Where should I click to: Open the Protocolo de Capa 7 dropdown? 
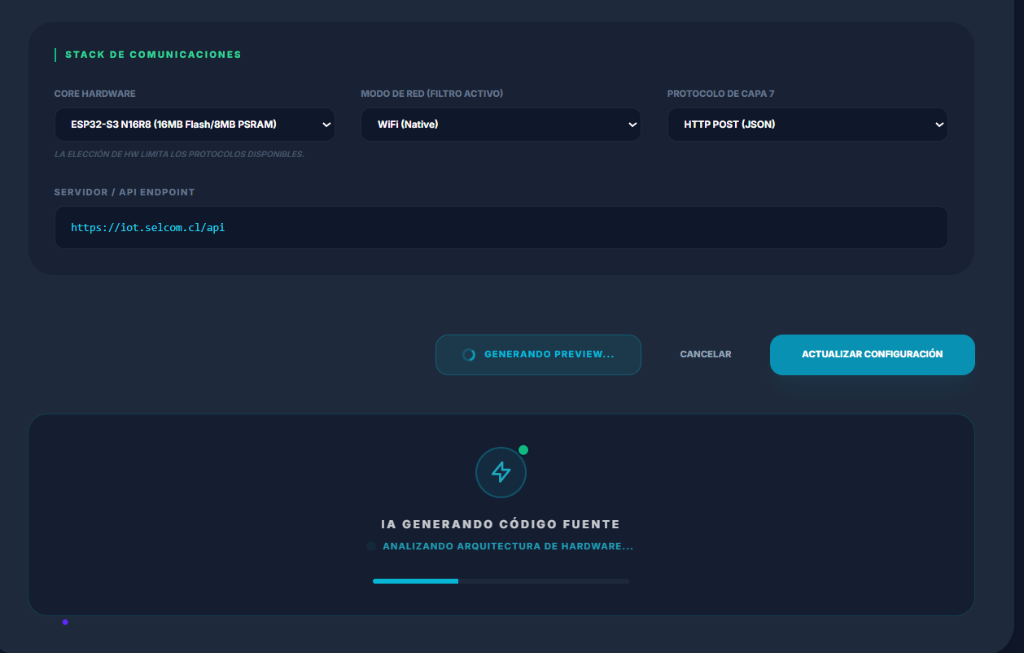(807, 124)
